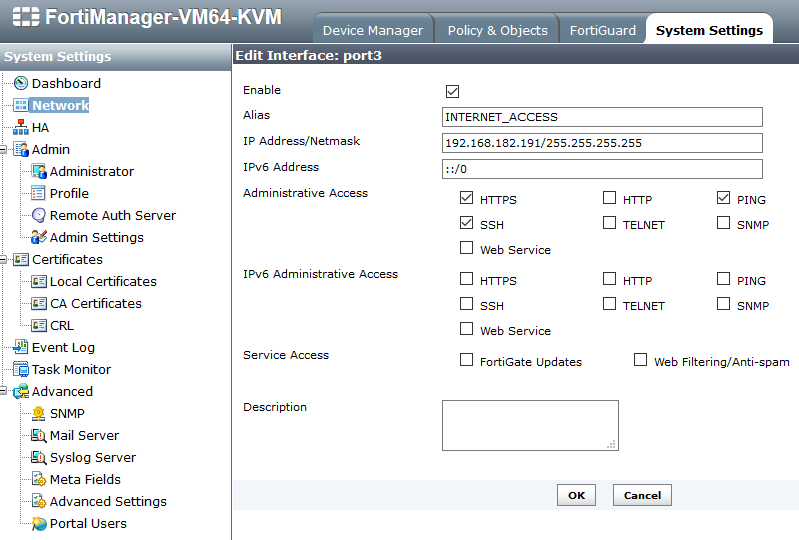
Task: Click the IP Address/Netmask field
Action: tap(602, 143)
